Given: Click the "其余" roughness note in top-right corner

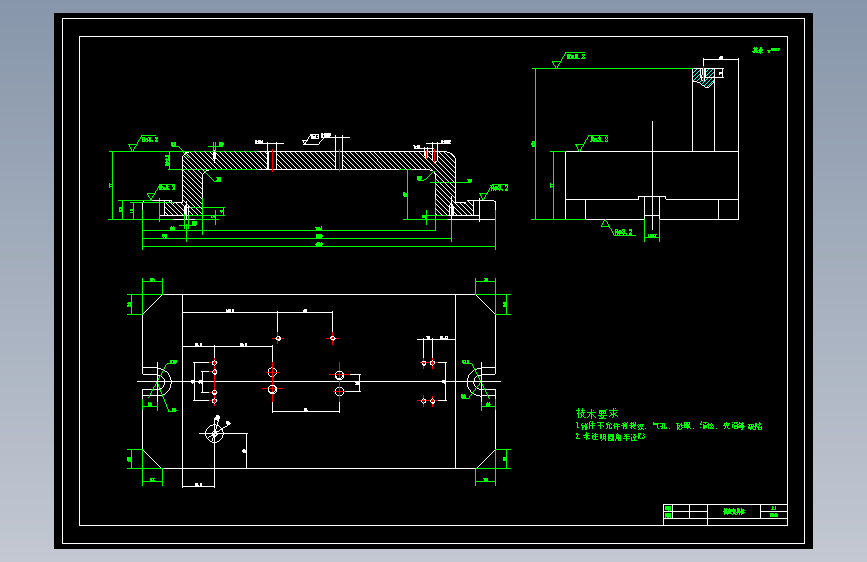Looking at the screenshot, I should click(x=766, y=50).
